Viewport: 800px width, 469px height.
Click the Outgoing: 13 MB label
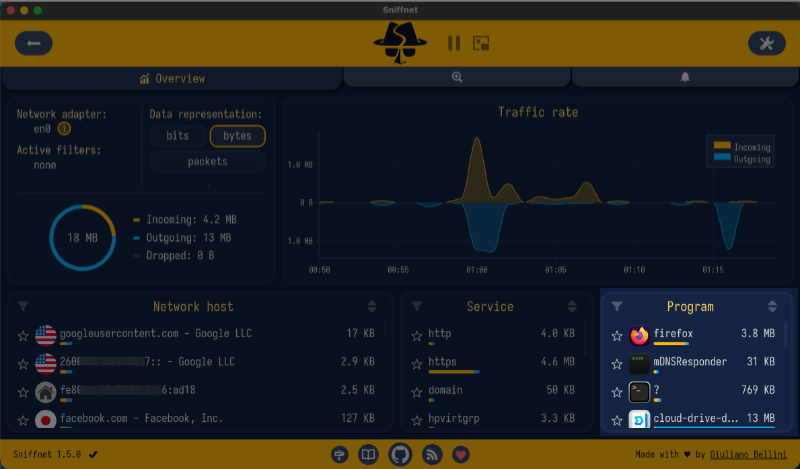(188, 238)
